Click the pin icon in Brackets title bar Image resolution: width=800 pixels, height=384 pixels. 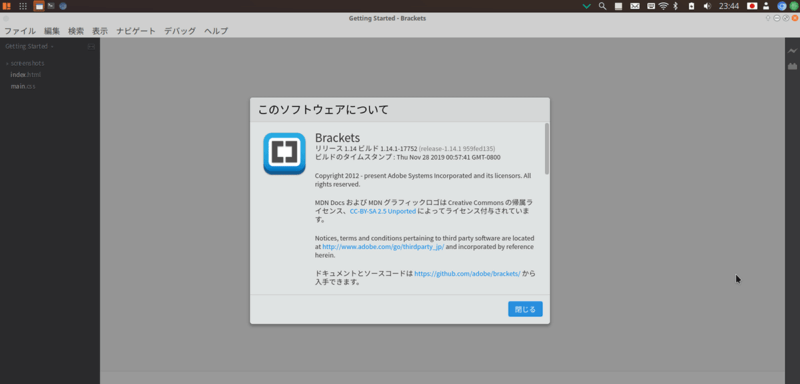768,18
